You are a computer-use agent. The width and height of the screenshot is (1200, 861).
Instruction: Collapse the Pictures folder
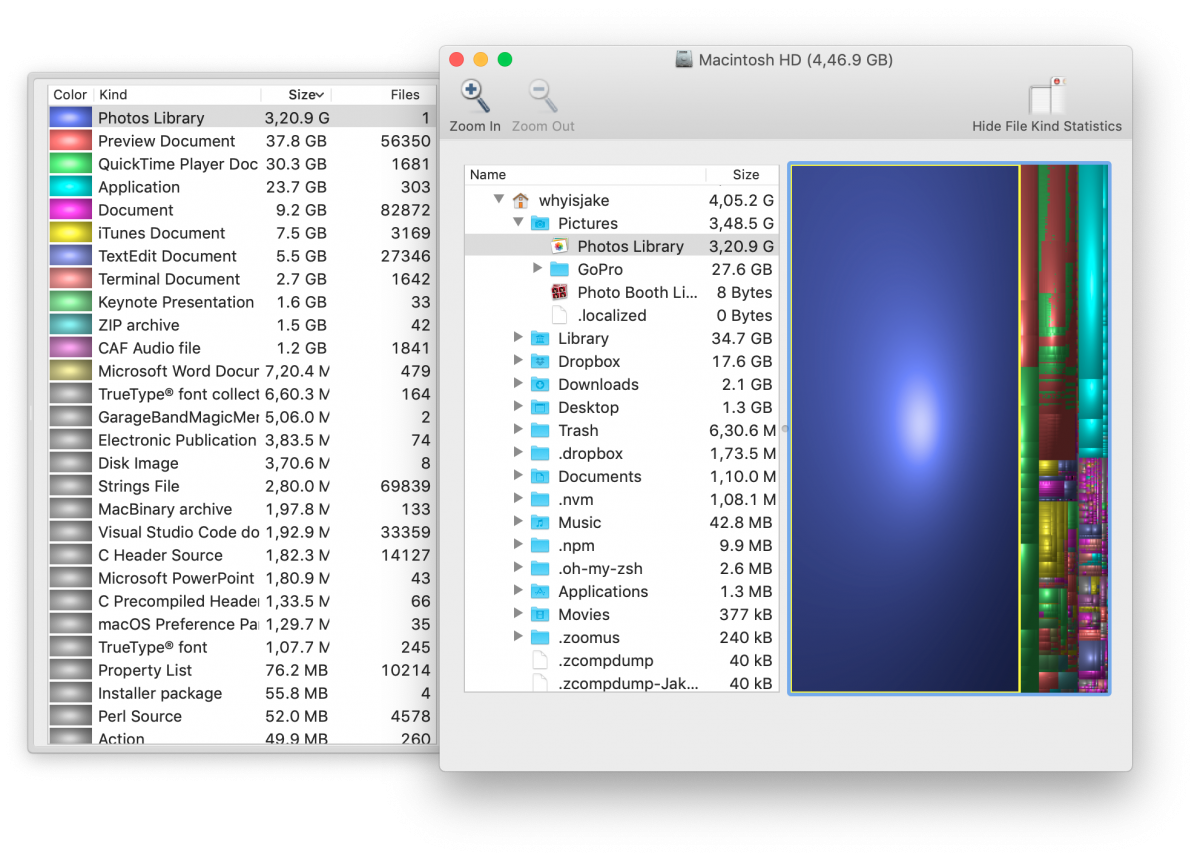click(517, 223)
